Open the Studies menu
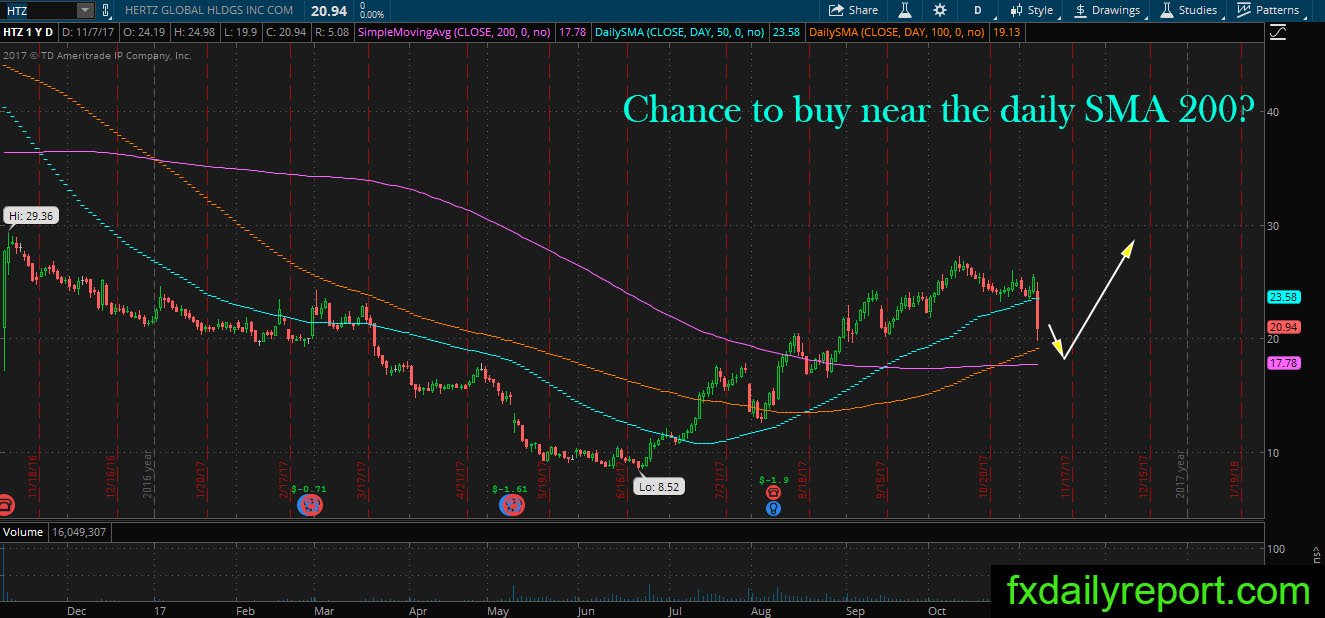1325x618 pixels. [1190, 10]
